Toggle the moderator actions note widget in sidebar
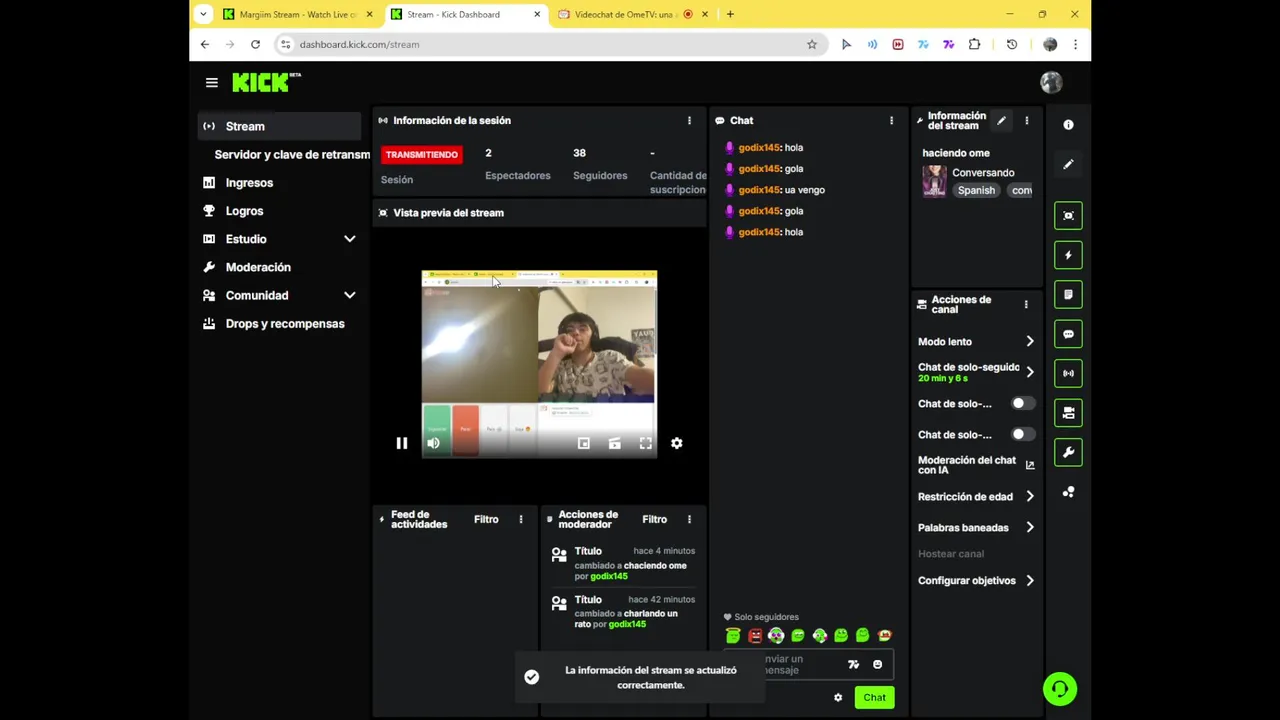The image size is (1280, 720). click(1068, 295)
